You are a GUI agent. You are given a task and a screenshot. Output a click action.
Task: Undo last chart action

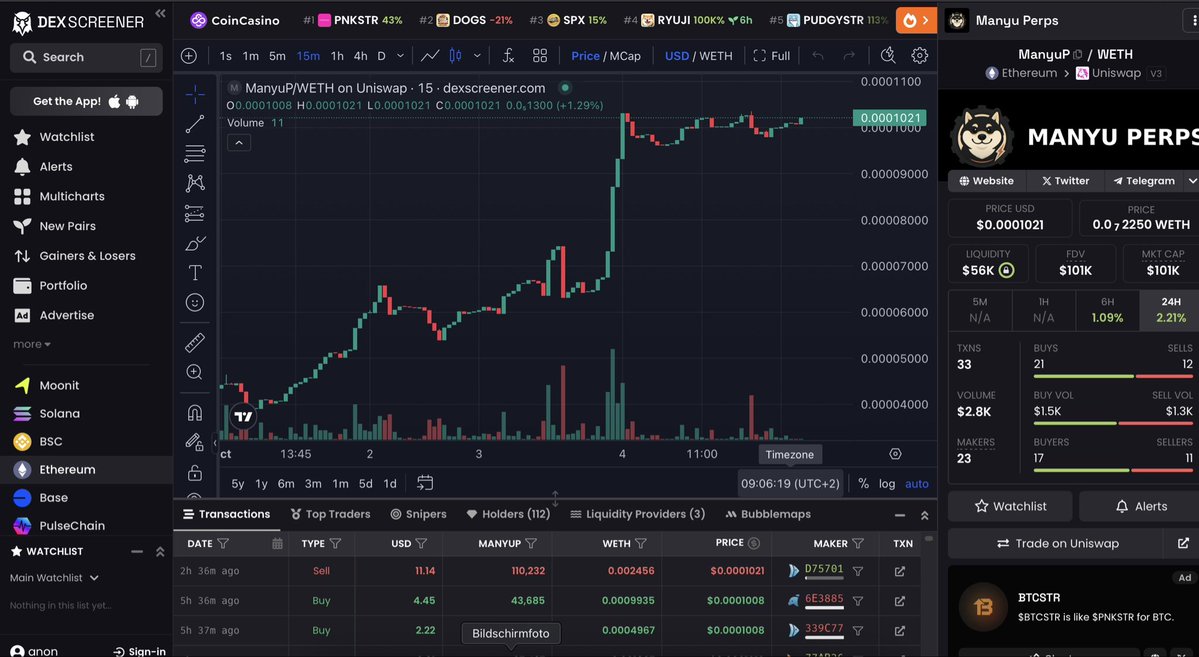(x=818, y=56)
